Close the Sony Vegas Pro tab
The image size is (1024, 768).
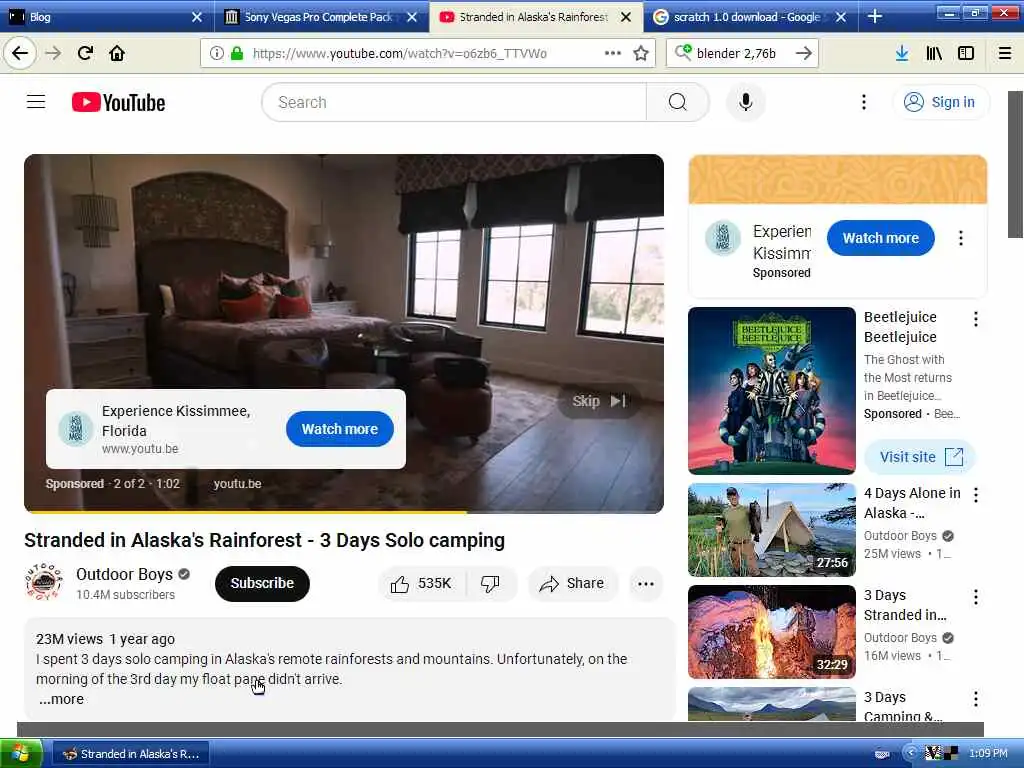coord(411,17)
